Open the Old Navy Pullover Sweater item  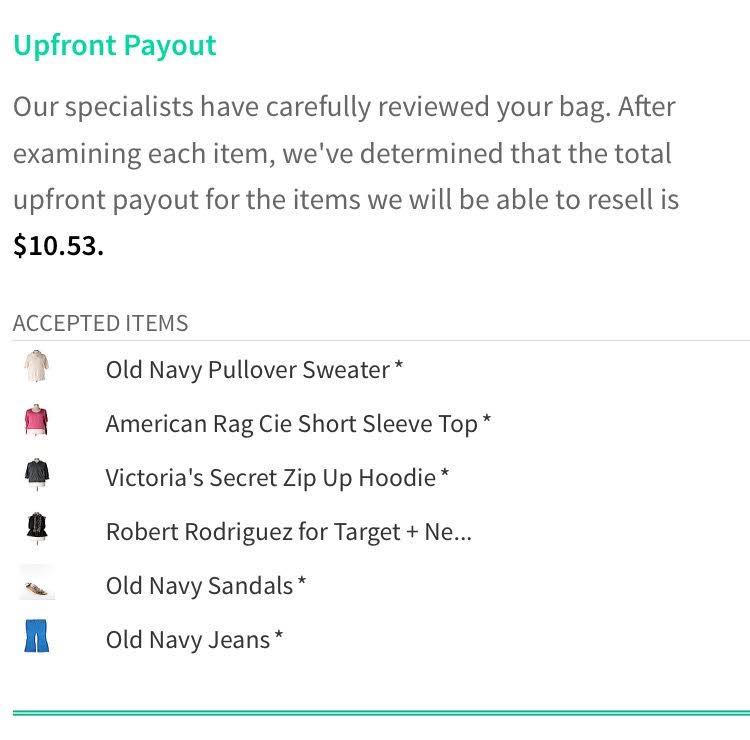247,370
